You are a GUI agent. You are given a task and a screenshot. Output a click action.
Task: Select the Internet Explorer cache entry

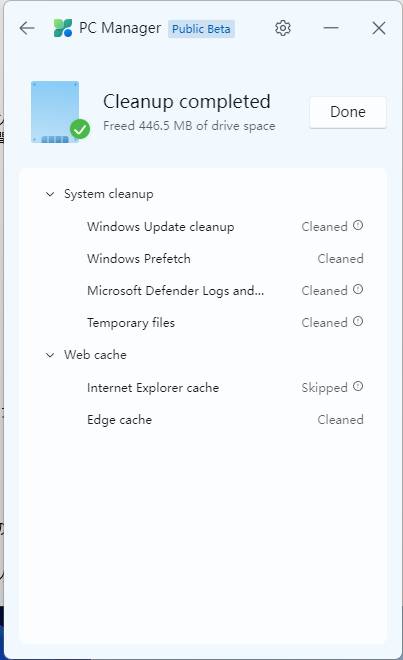[203, 388]
